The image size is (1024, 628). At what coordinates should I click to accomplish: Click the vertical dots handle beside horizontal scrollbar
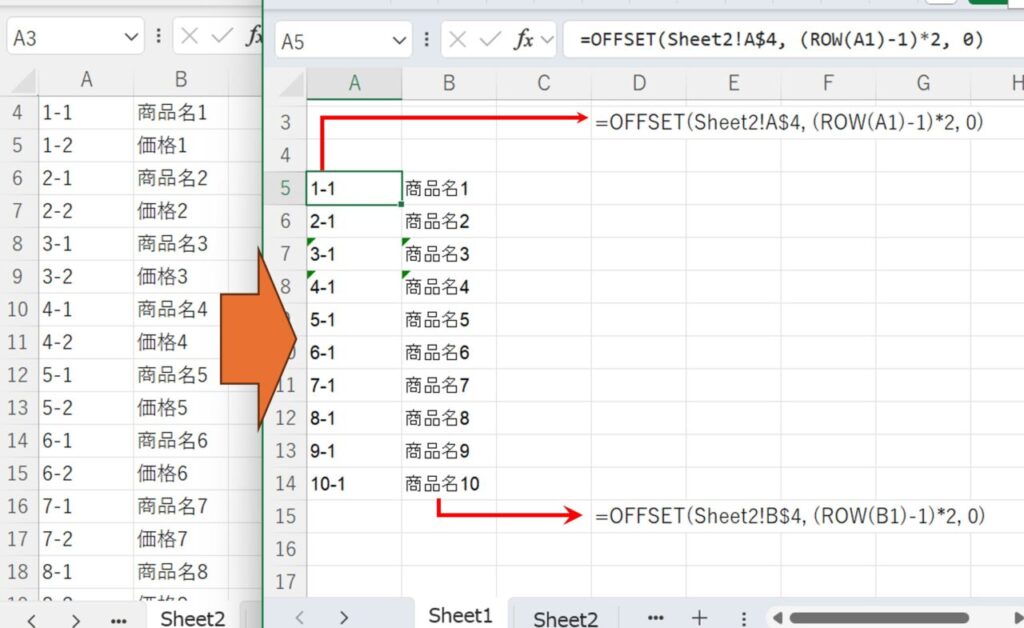pyautogui.click(x=744, y=618)
